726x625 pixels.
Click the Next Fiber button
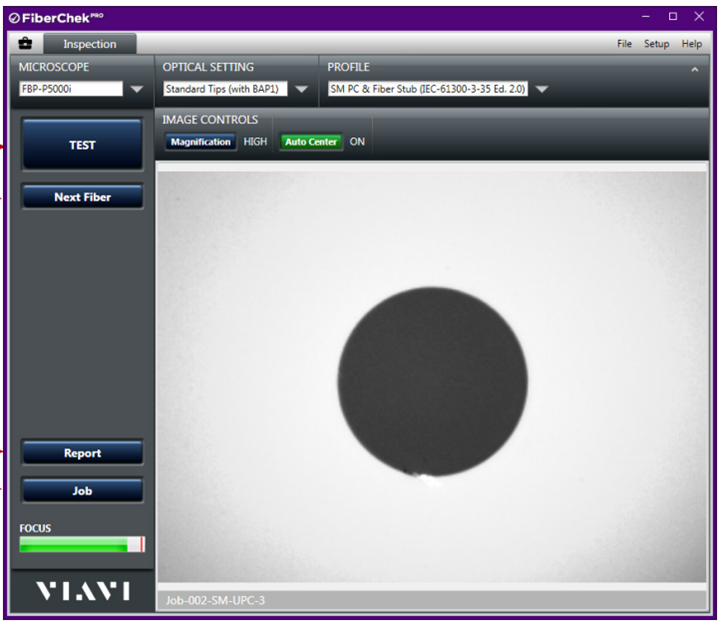(82, 197)
